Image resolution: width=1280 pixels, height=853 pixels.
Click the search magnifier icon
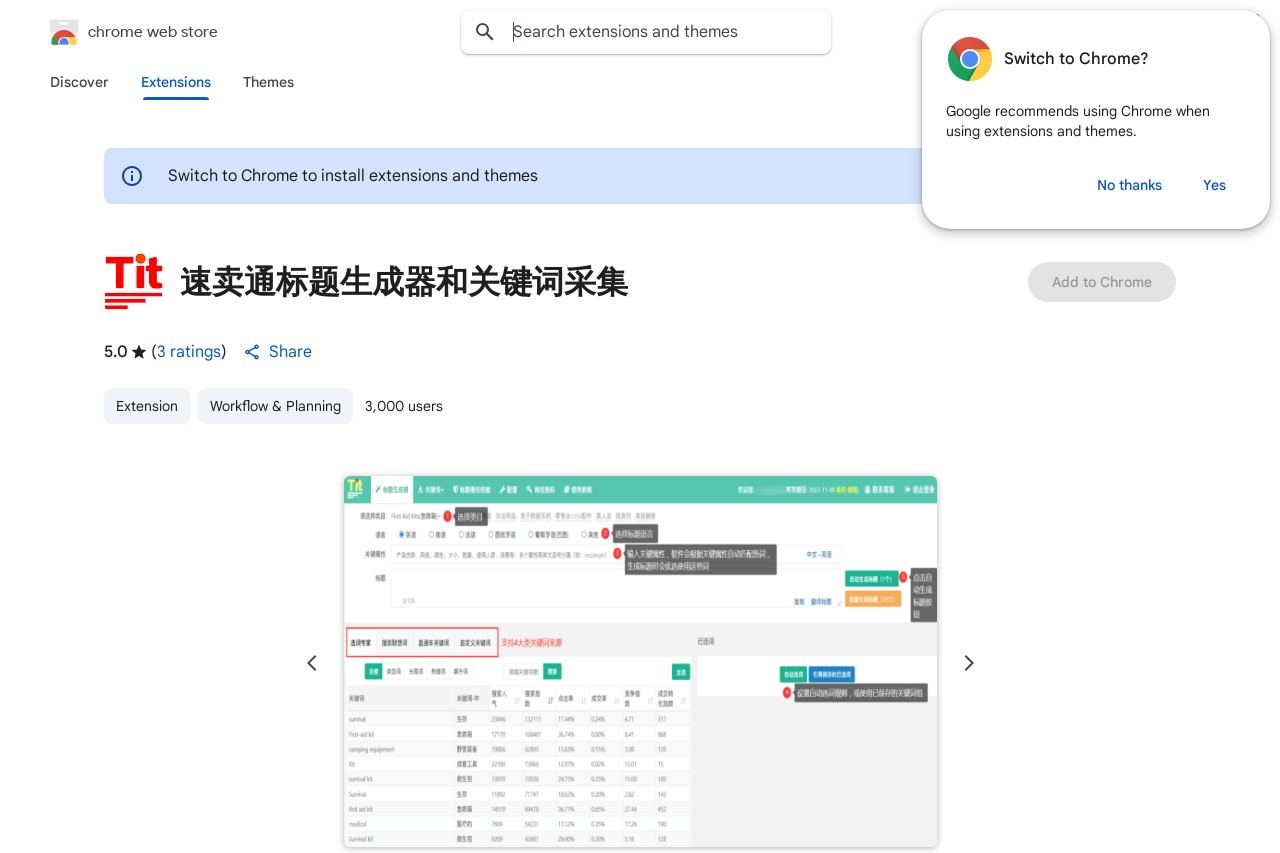pyautogui.click(x=485, y=32)
